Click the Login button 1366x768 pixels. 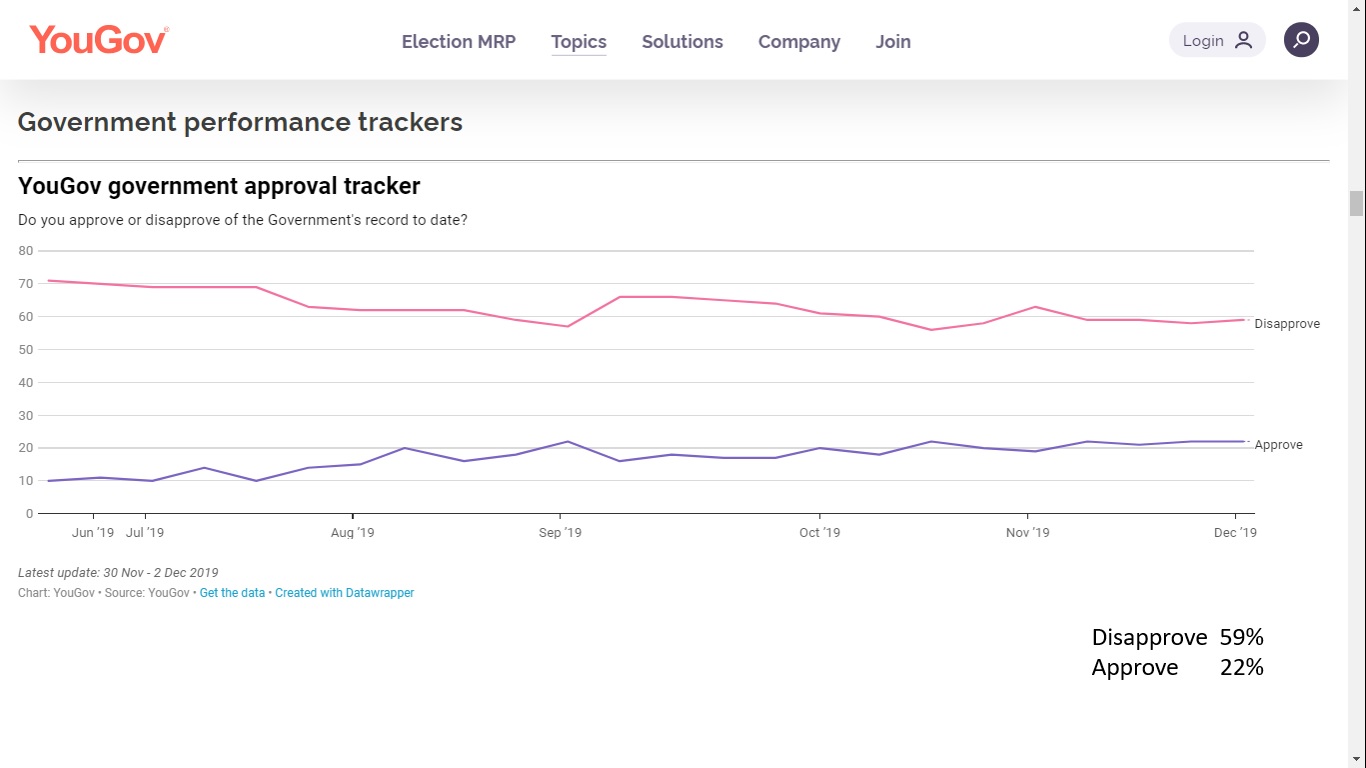(1217, 40)
